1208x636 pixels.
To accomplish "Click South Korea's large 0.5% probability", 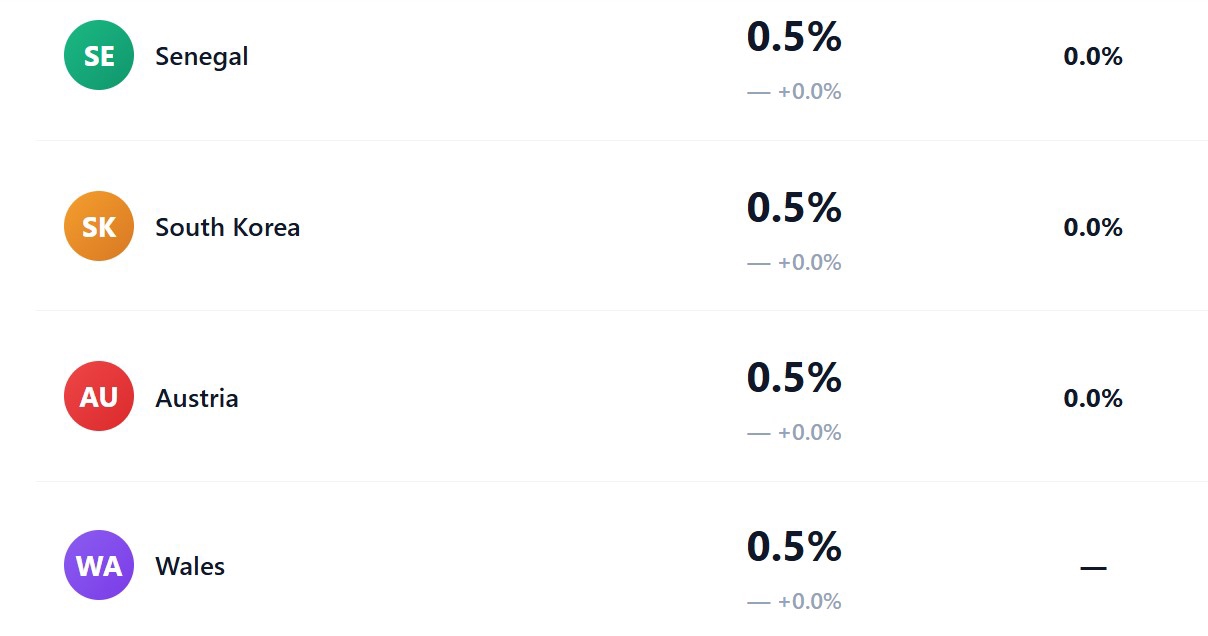I will (x=794, y=208).
